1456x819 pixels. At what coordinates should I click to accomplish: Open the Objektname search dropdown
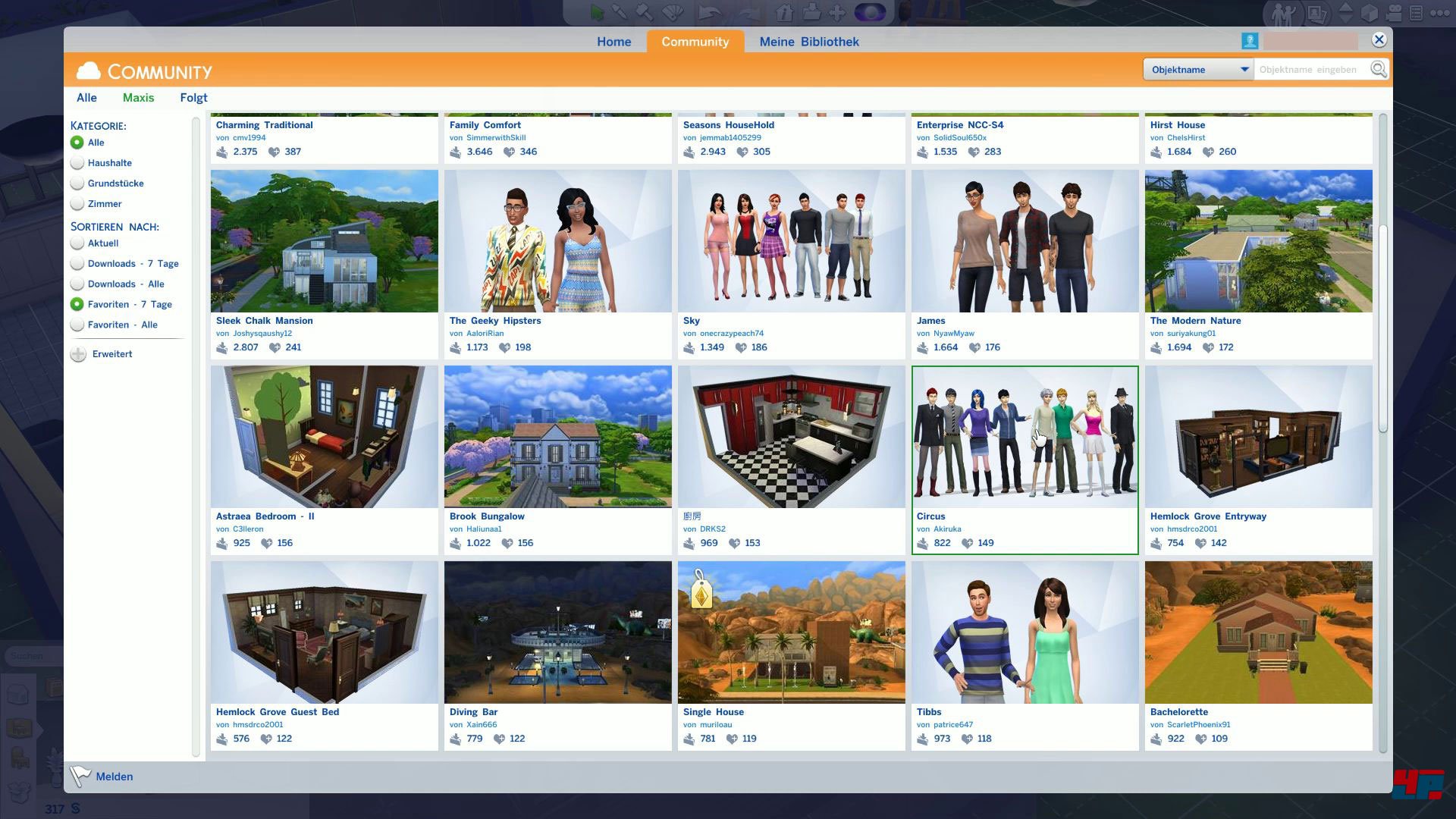[1198, 69]
